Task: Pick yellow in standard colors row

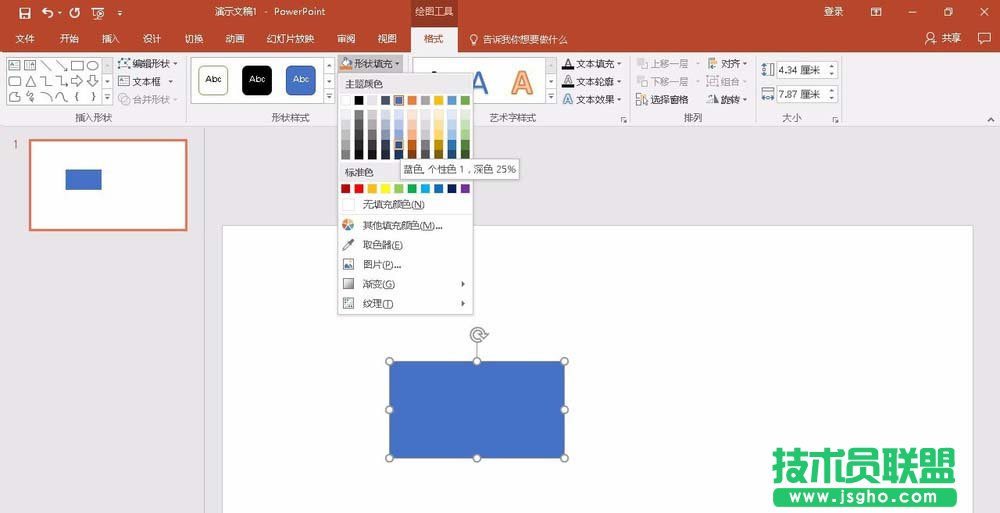Action: point(385,188)
